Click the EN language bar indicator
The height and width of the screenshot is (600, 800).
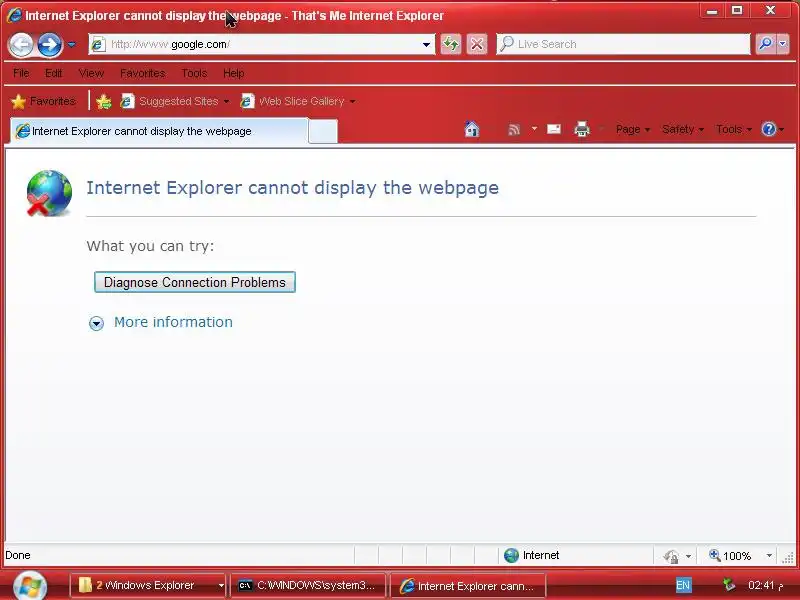point(683,585)
